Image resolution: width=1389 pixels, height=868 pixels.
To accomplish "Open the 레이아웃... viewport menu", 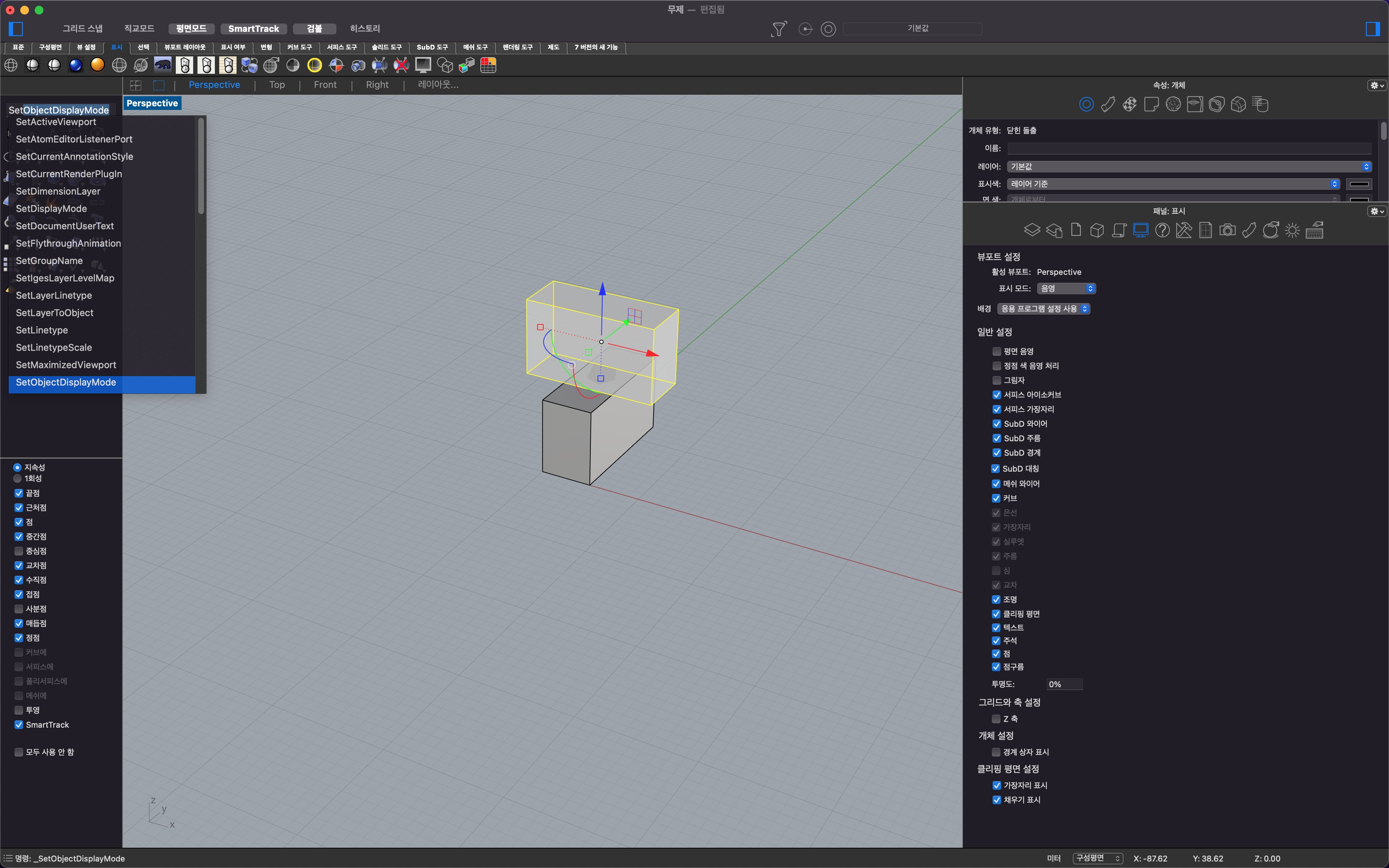I will click(x=438, y=85).
